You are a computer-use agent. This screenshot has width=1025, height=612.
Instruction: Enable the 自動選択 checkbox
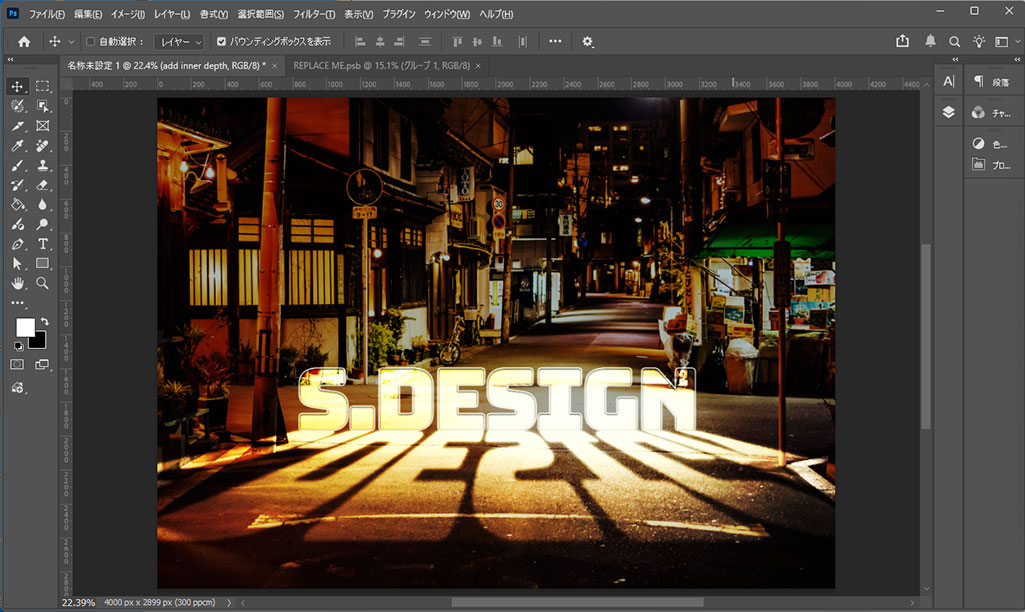[x=91, y=42]
